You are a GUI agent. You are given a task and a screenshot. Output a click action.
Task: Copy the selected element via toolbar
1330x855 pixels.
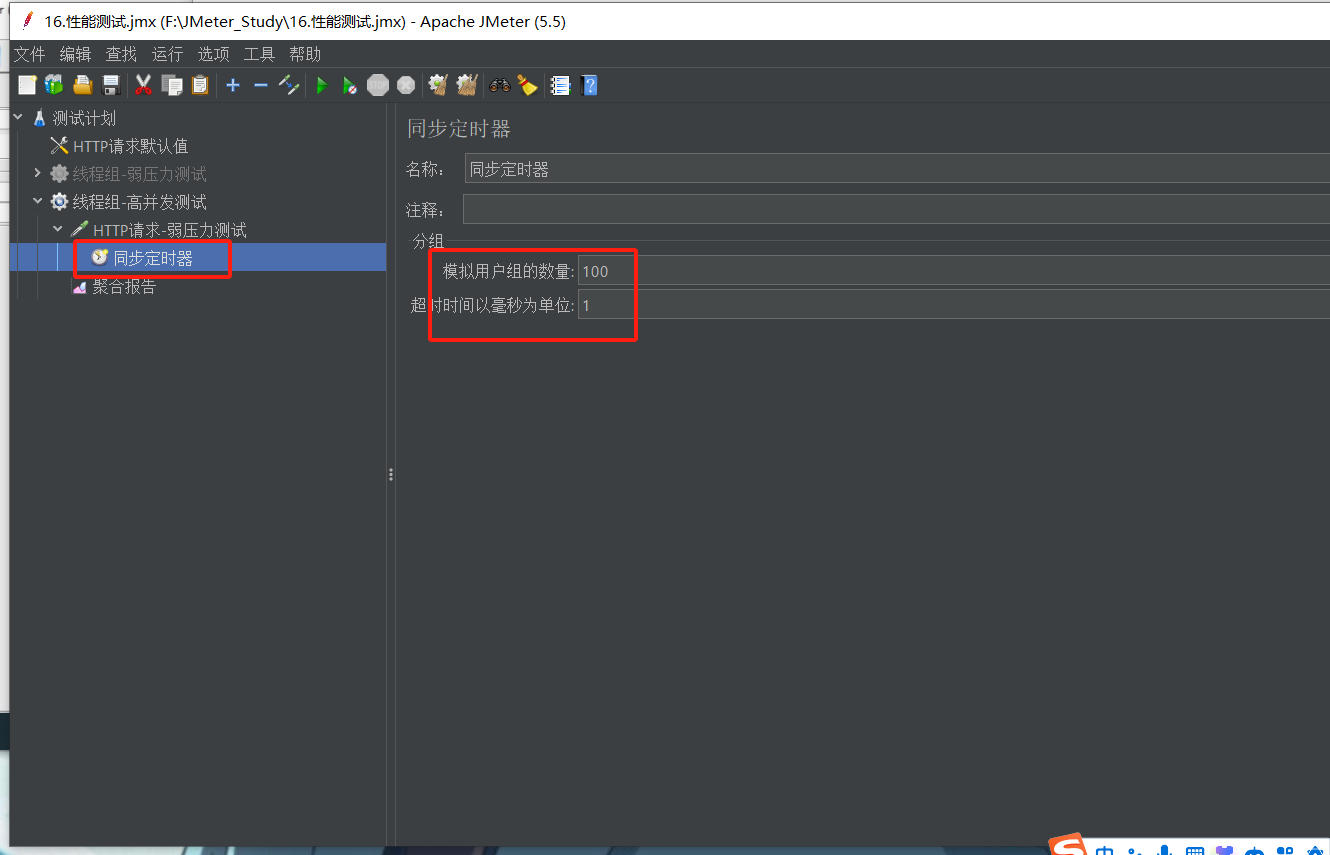pyautogui.click(x=172, y=86)
